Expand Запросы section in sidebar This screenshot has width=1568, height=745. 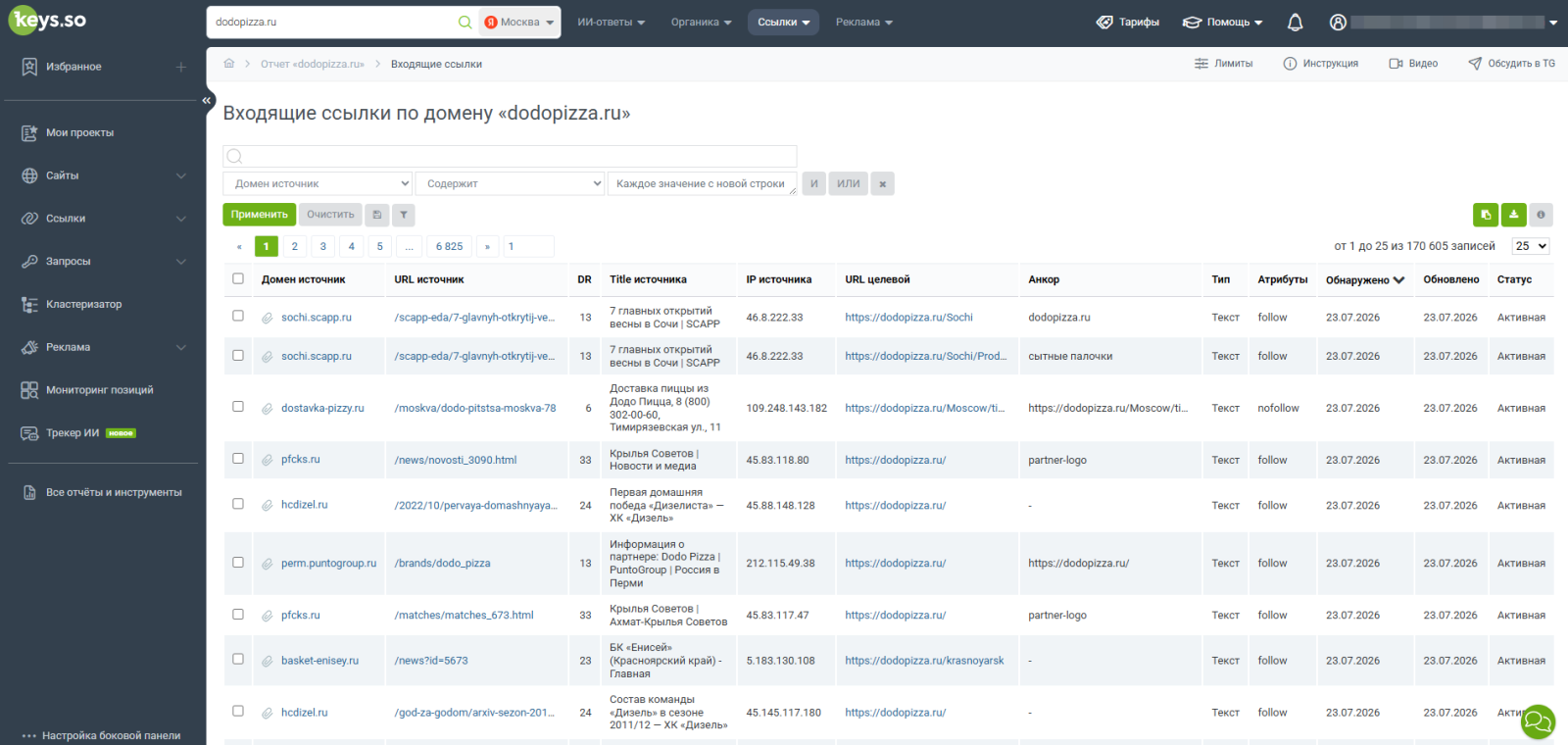pos(103,262)
